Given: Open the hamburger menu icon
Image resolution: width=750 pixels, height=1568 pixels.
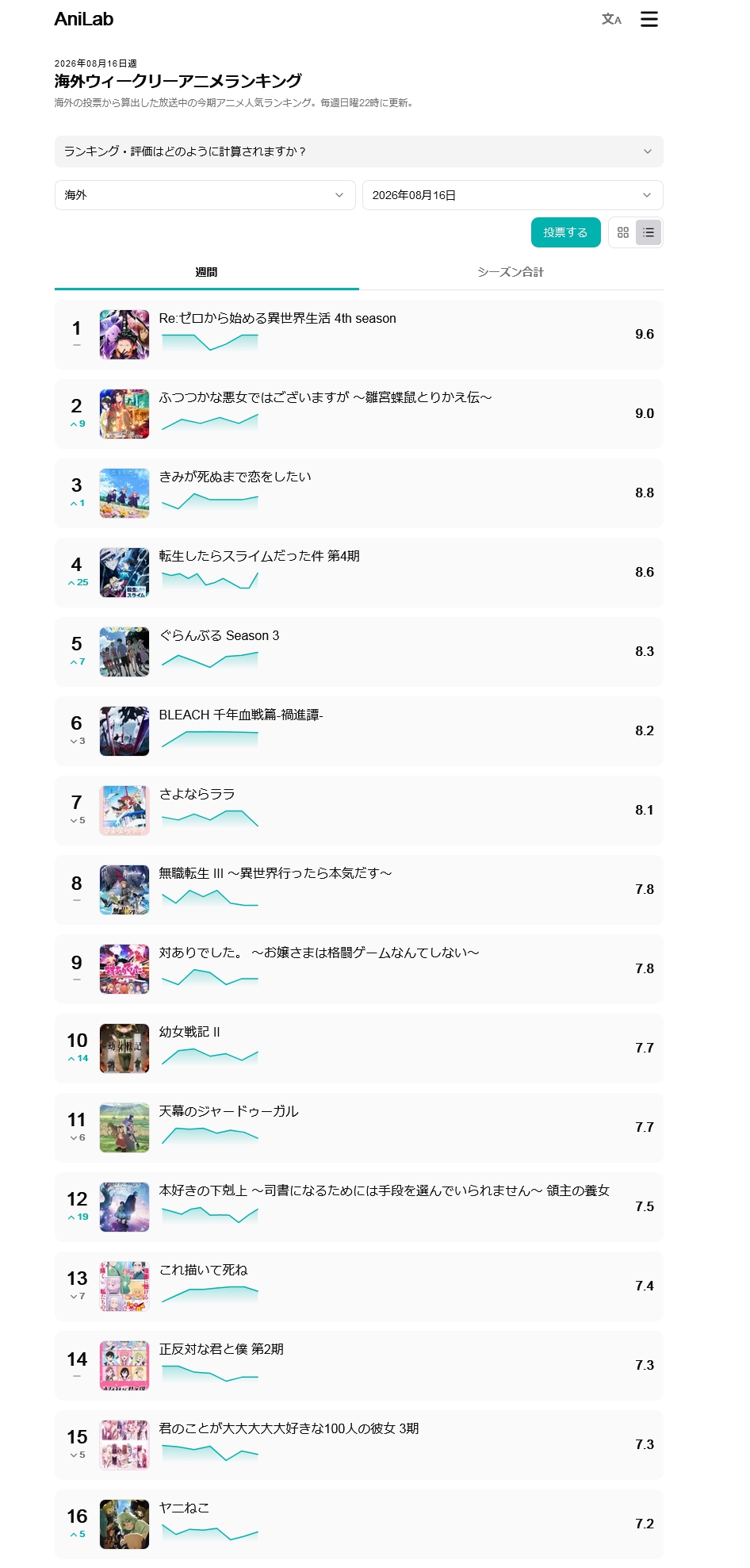Looking at the screenshot, I should pyautogui.click(x=649, y=19).
